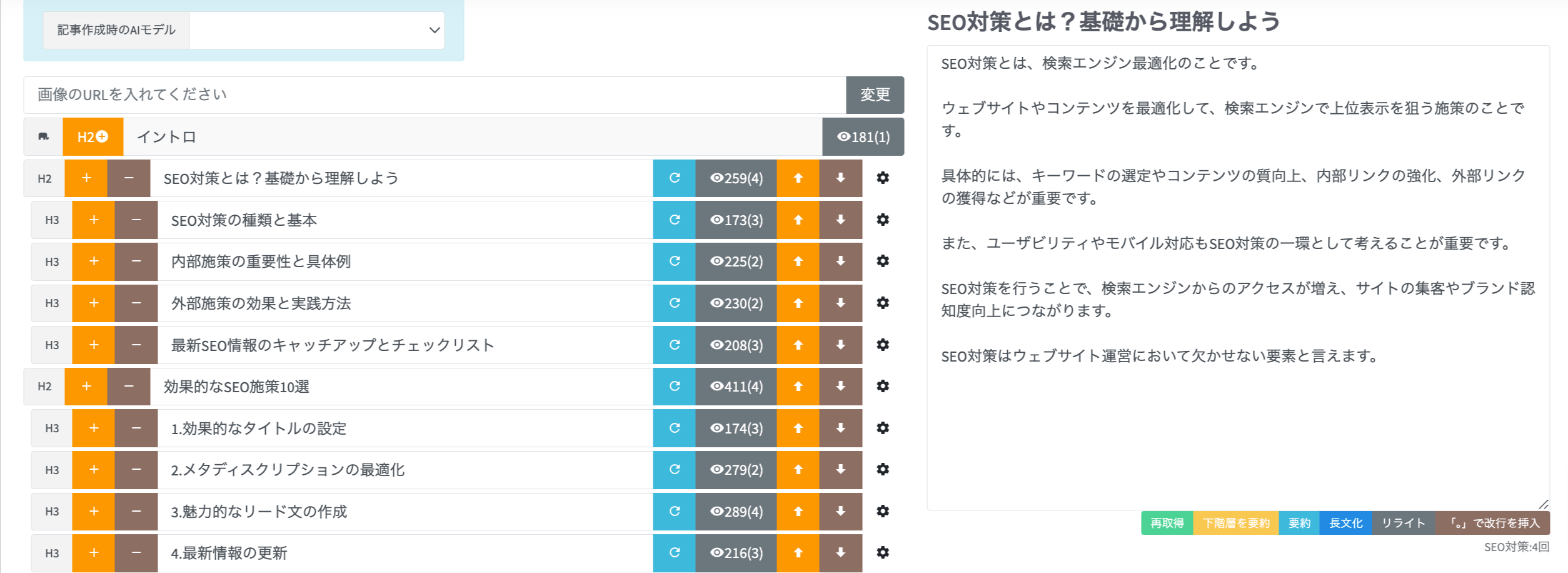Toggle preview for イントロ with 181(1)
The image size is (1568, 573).
point(863,137)
